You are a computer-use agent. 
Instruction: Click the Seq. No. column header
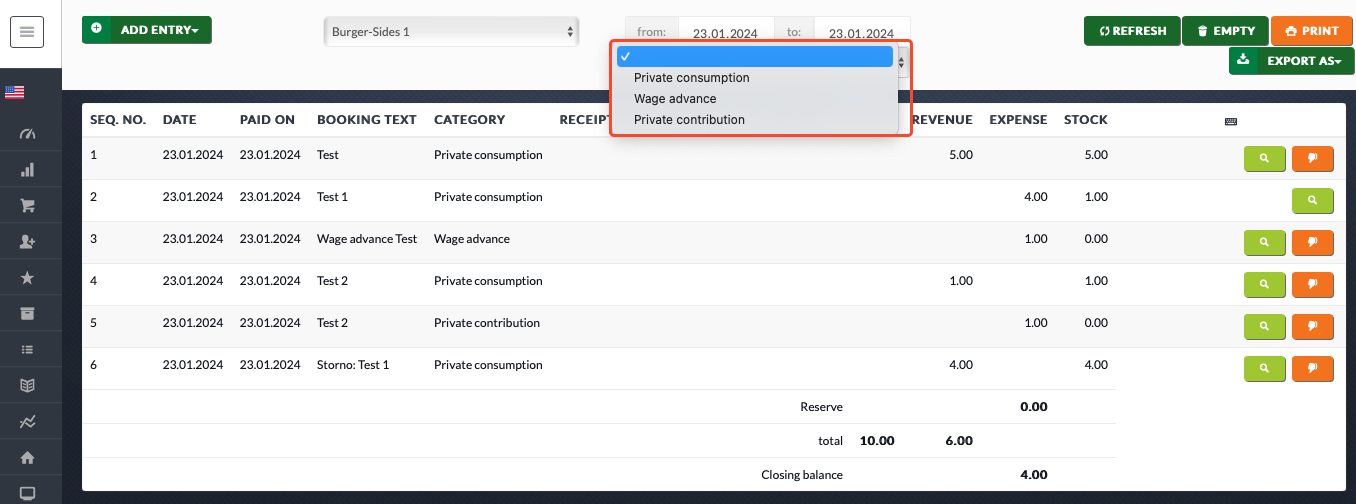tap(118, 120)
